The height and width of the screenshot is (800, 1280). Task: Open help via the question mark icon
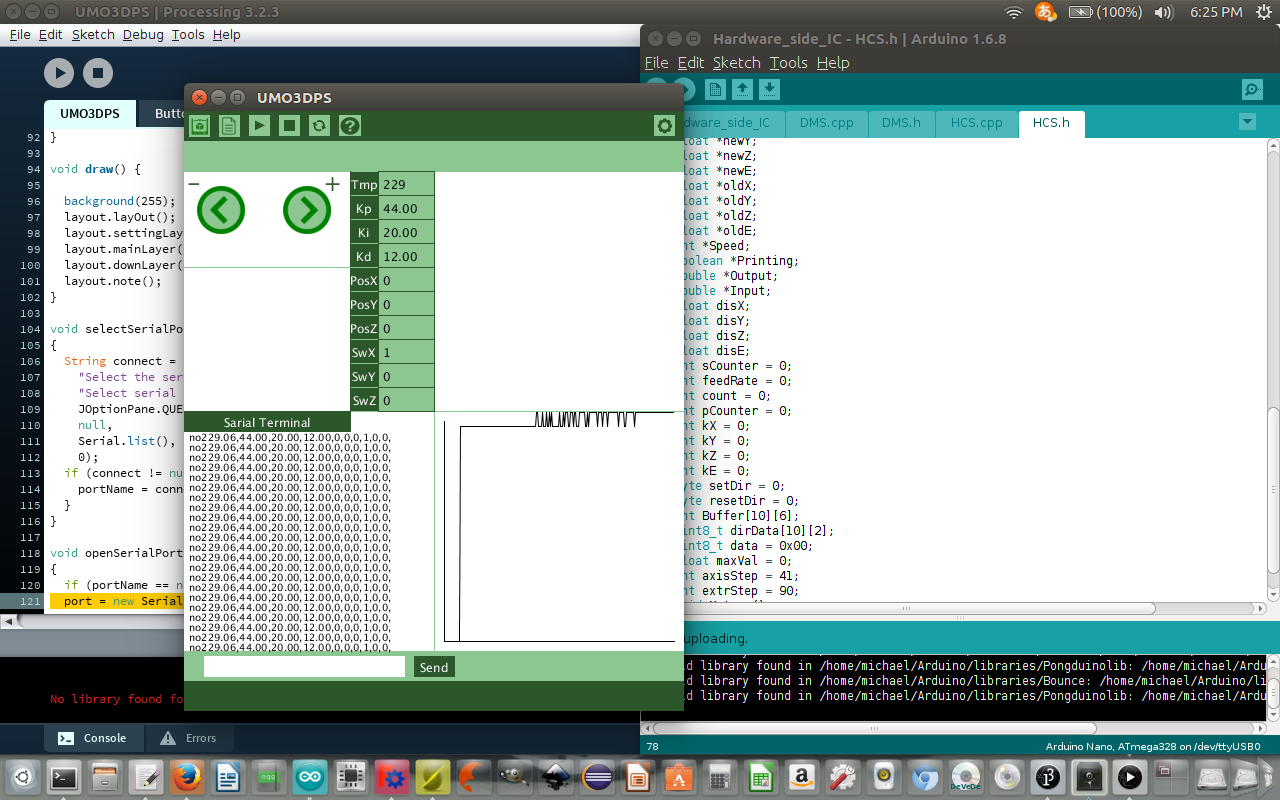tap(349, 126)
